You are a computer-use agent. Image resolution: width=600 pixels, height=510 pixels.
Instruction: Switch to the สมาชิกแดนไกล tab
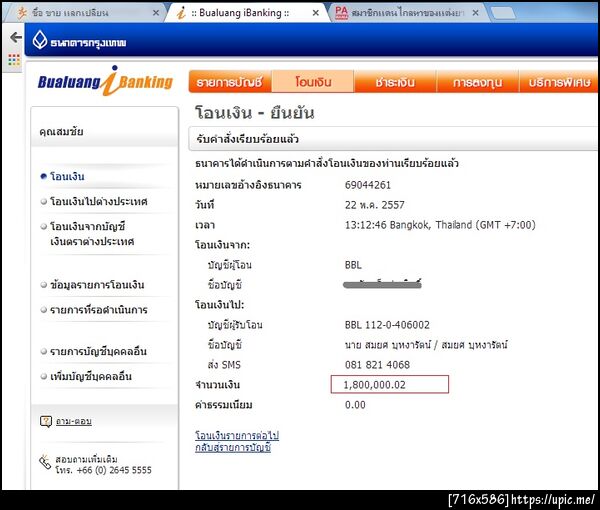(x=407, y=13)
